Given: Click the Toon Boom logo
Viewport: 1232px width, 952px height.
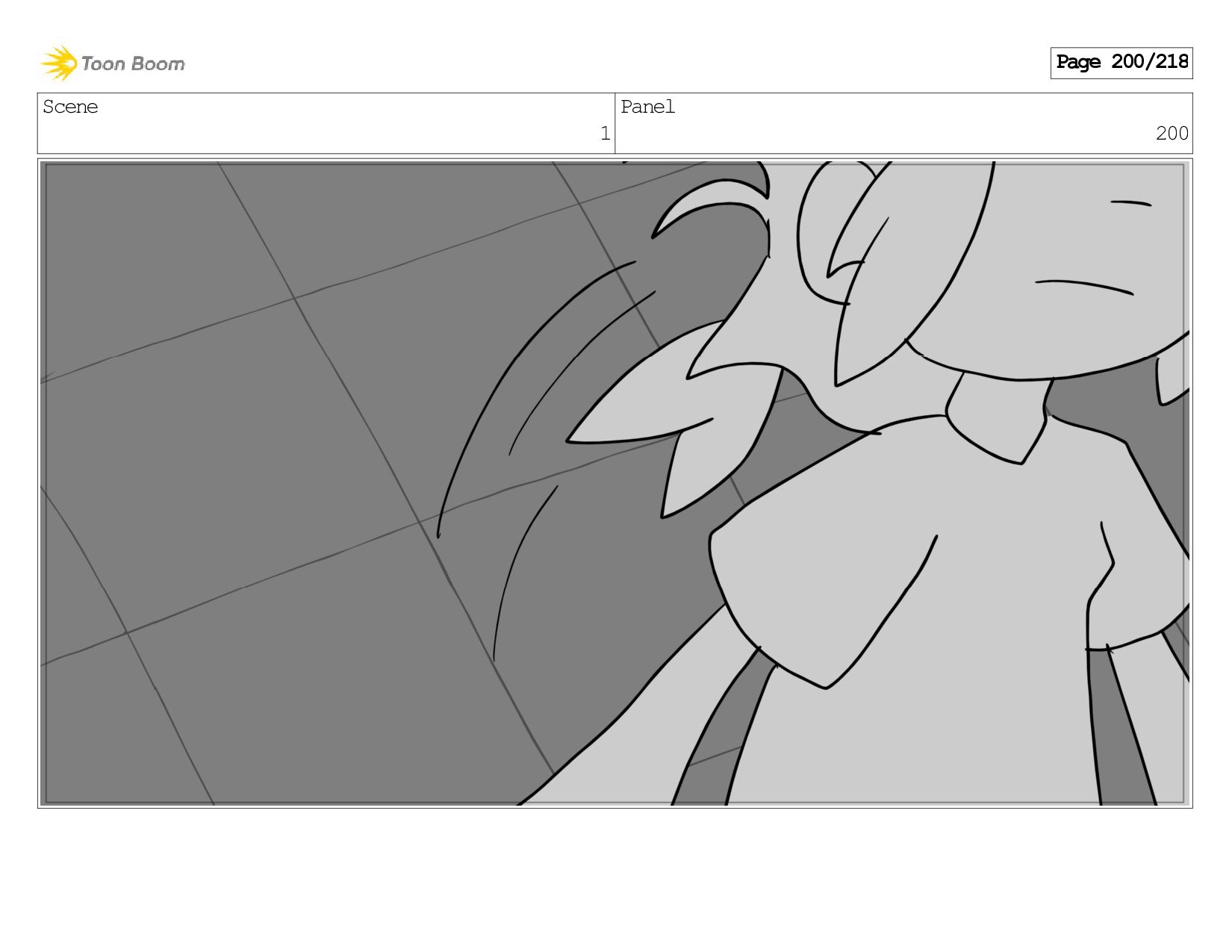Looking at the screenshot, I should click(x=112, y=63).
